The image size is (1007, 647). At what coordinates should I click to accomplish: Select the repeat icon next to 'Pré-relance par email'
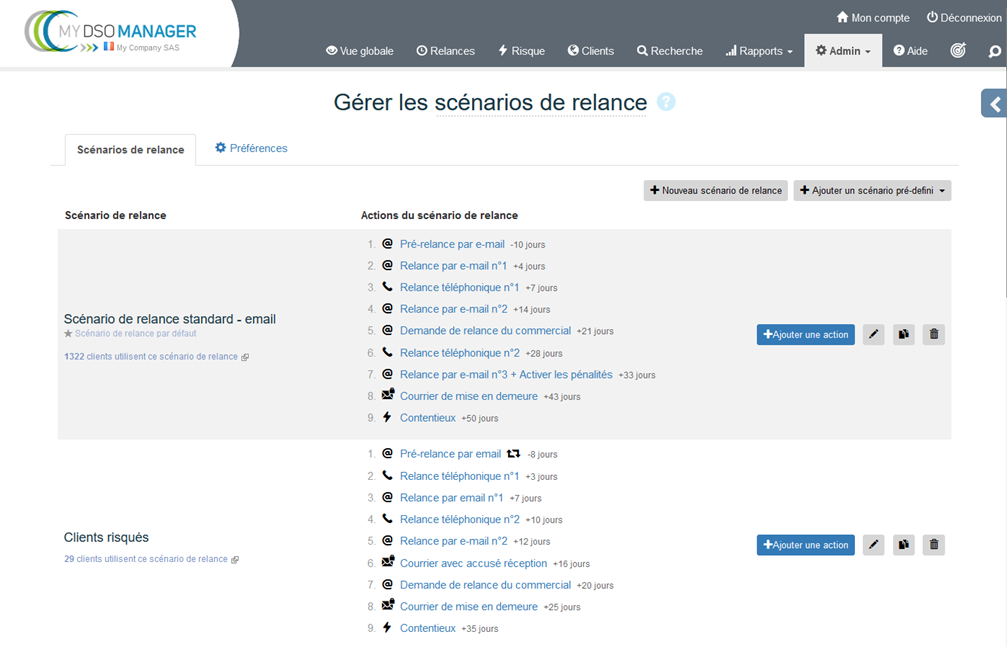click(x=512, y=453)
